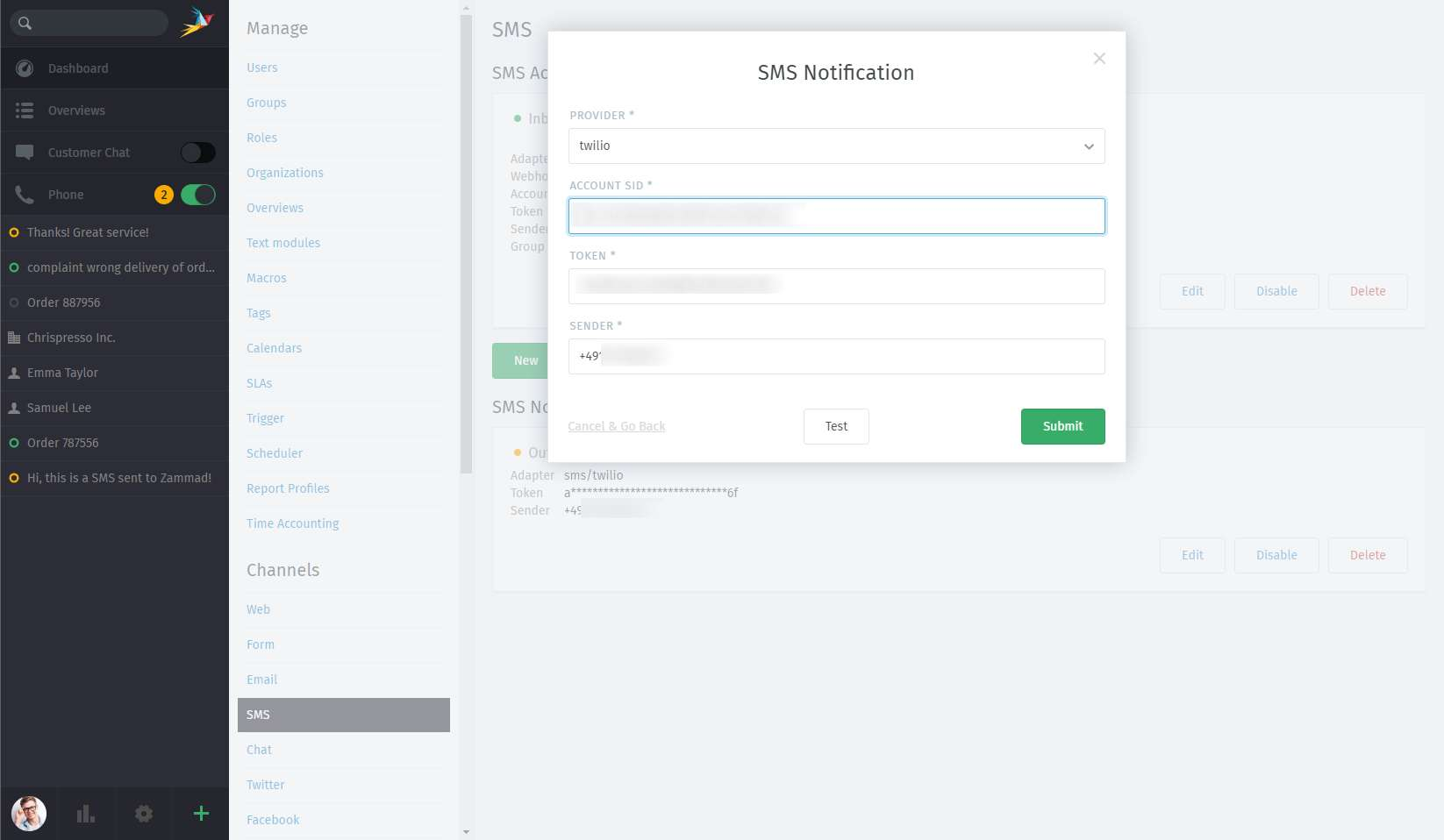Viewport: 1444px width, 840px height.
Task: Open Time Accounting settings
Action: tap(293, 523)
